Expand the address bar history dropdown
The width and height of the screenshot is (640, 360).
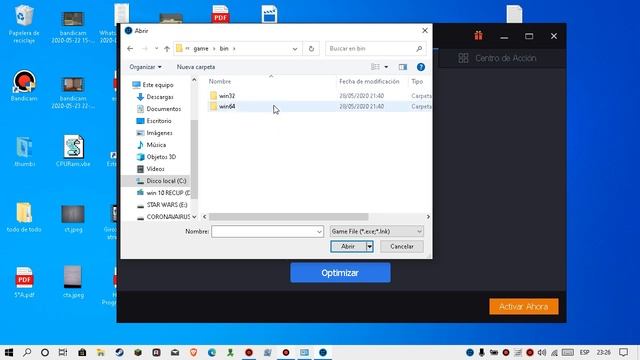[295, 49]
